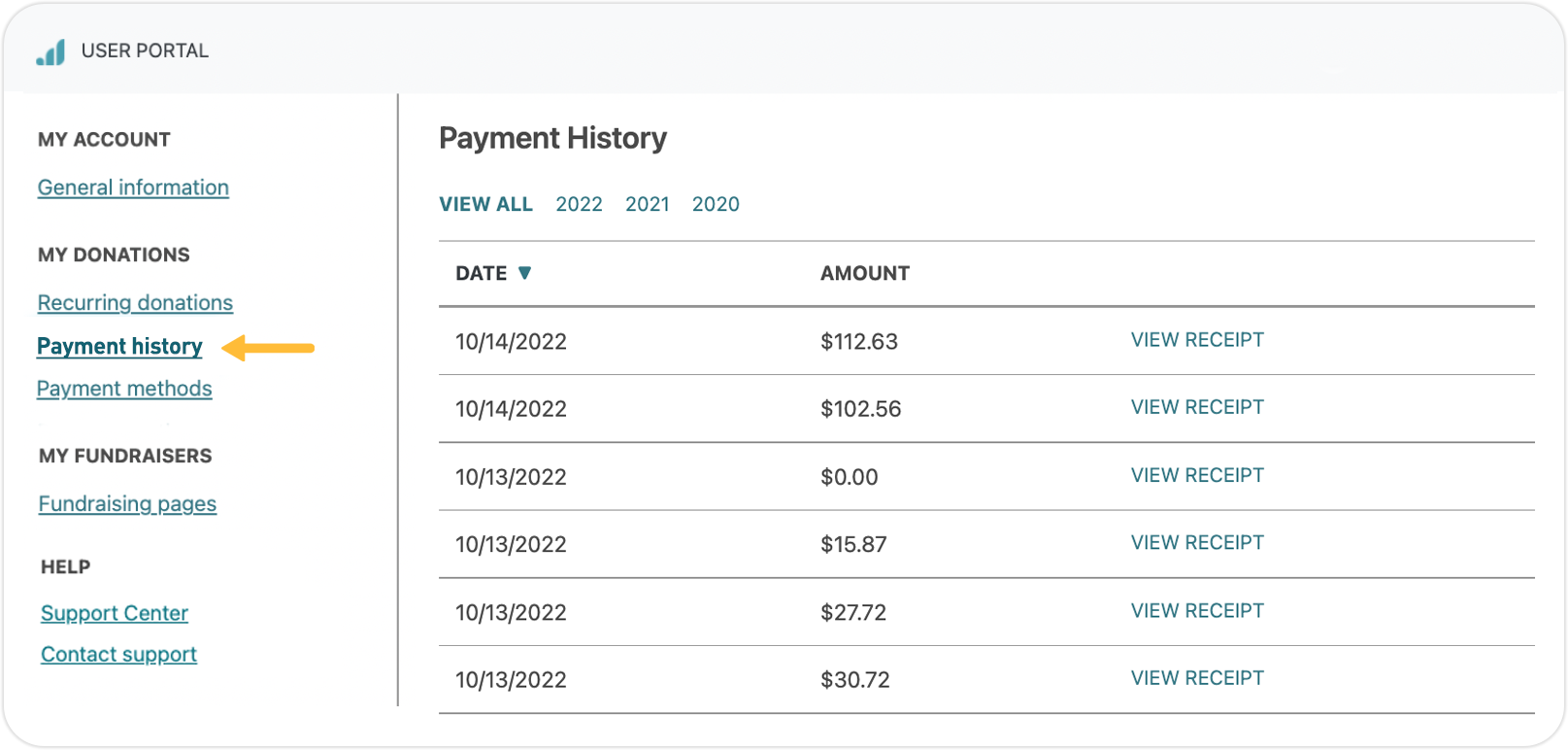Visit the Support Center link
The image size is (1568, 750).
pos(115,613)
